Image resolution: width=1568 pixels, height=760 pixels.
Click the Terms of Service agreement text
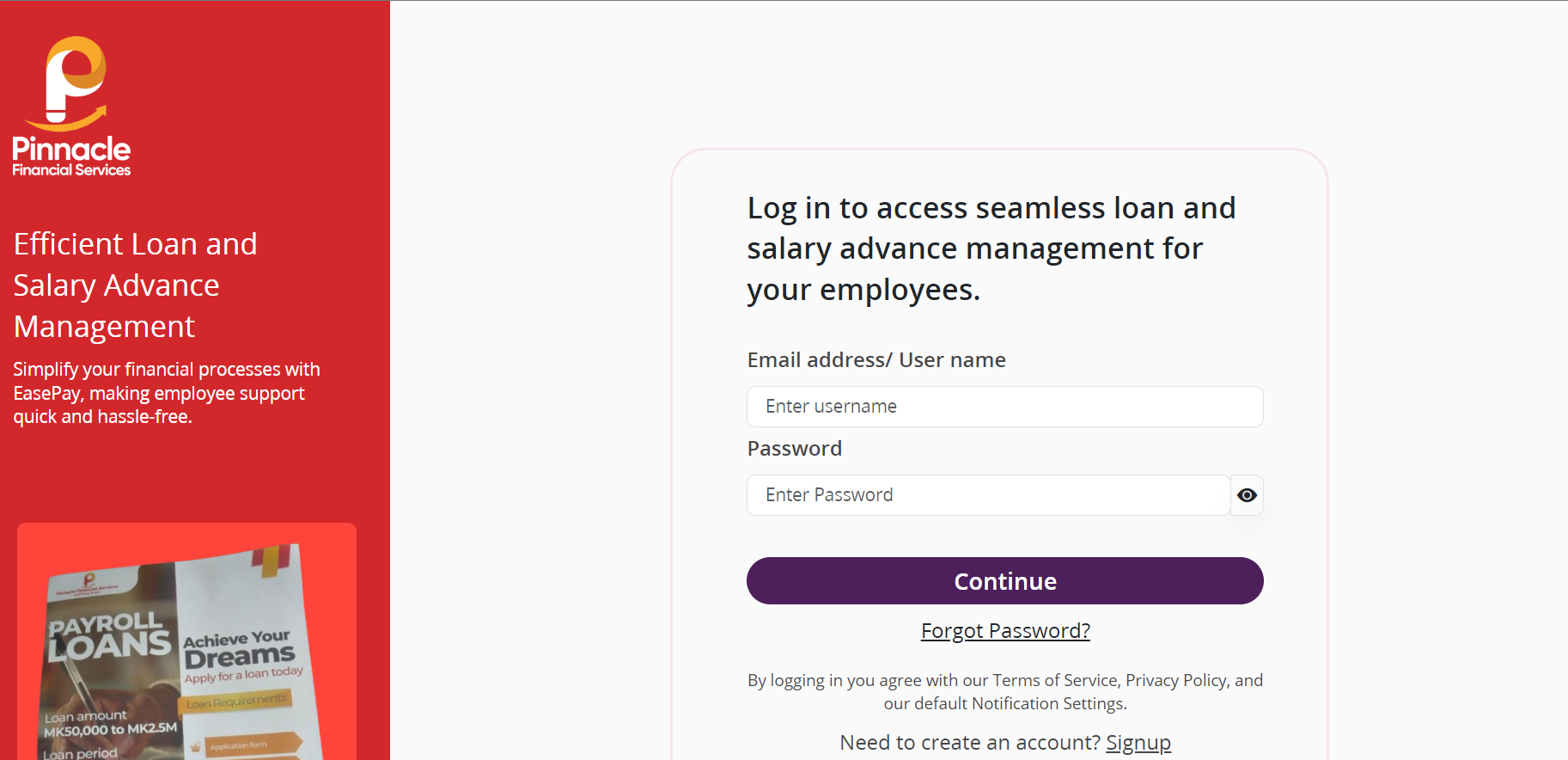[1004, 692]
